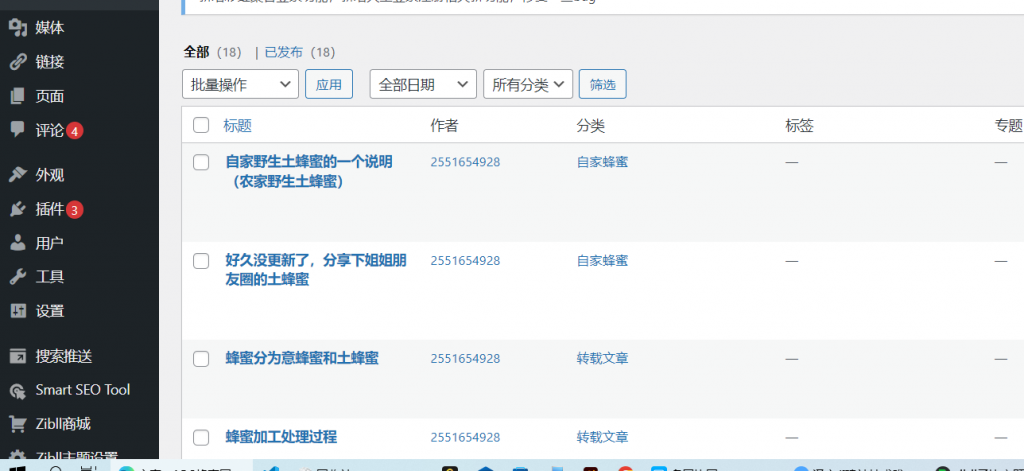The image size is (1024, 471).
Task: Open post 蜂蜜加工处理过程
Action: [281, 437]
